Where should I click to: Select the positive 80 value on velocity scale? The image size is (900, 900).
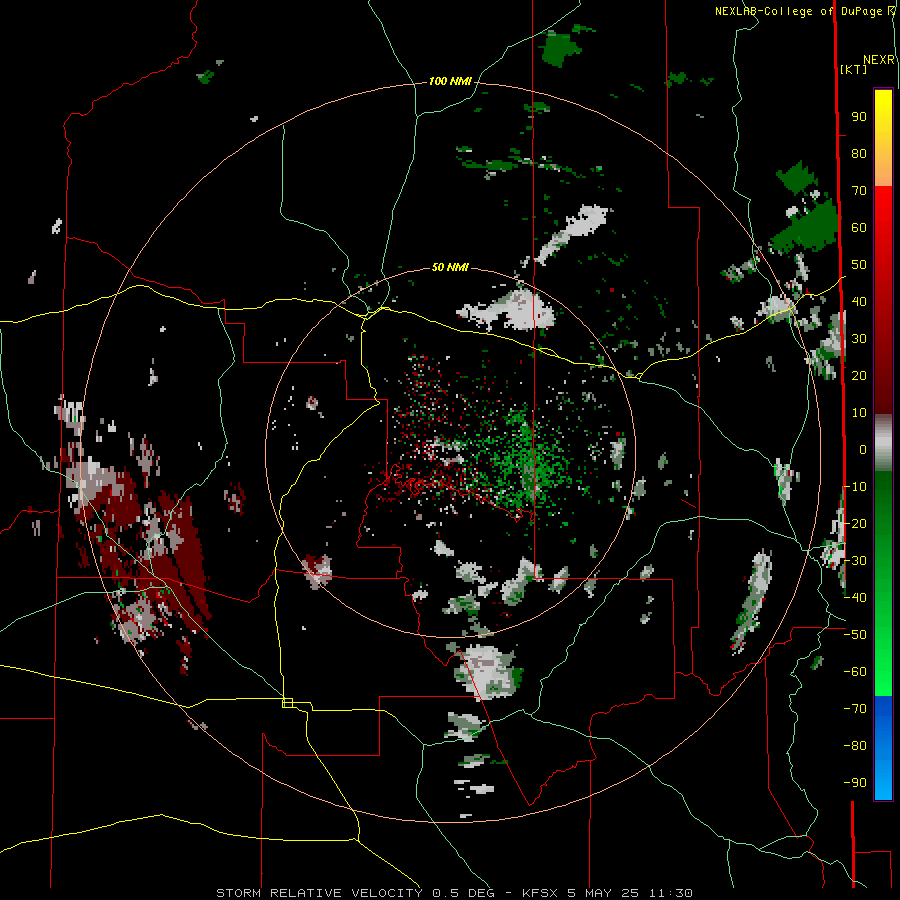tap(859, 154)
